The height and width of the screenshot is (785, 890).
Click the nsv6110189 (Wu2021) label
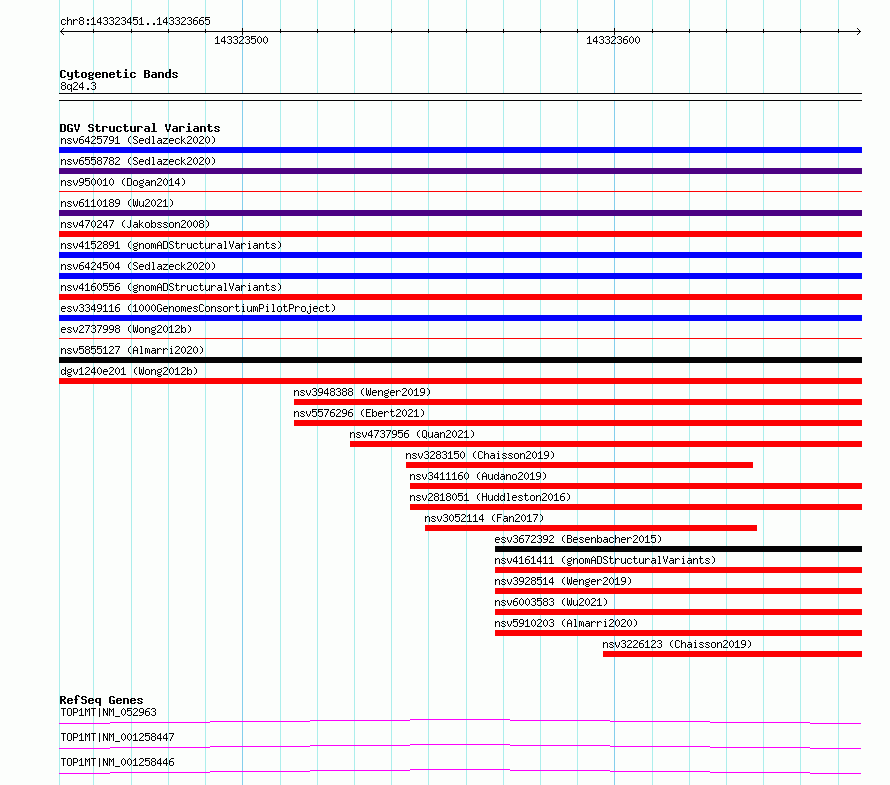pyautogui.click(x=117, y=203)
